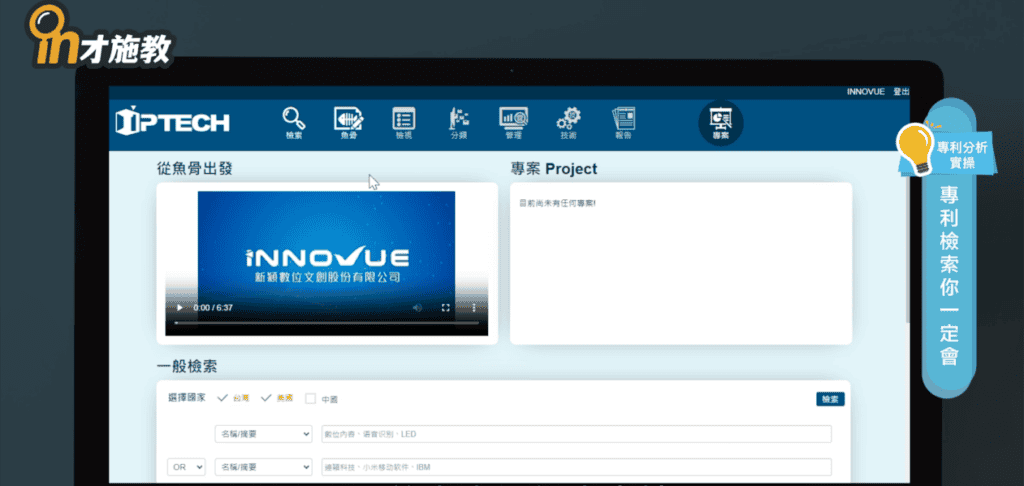
Task: Toggle the 台灣 country checkbox
Action: (x=222, y=398)
